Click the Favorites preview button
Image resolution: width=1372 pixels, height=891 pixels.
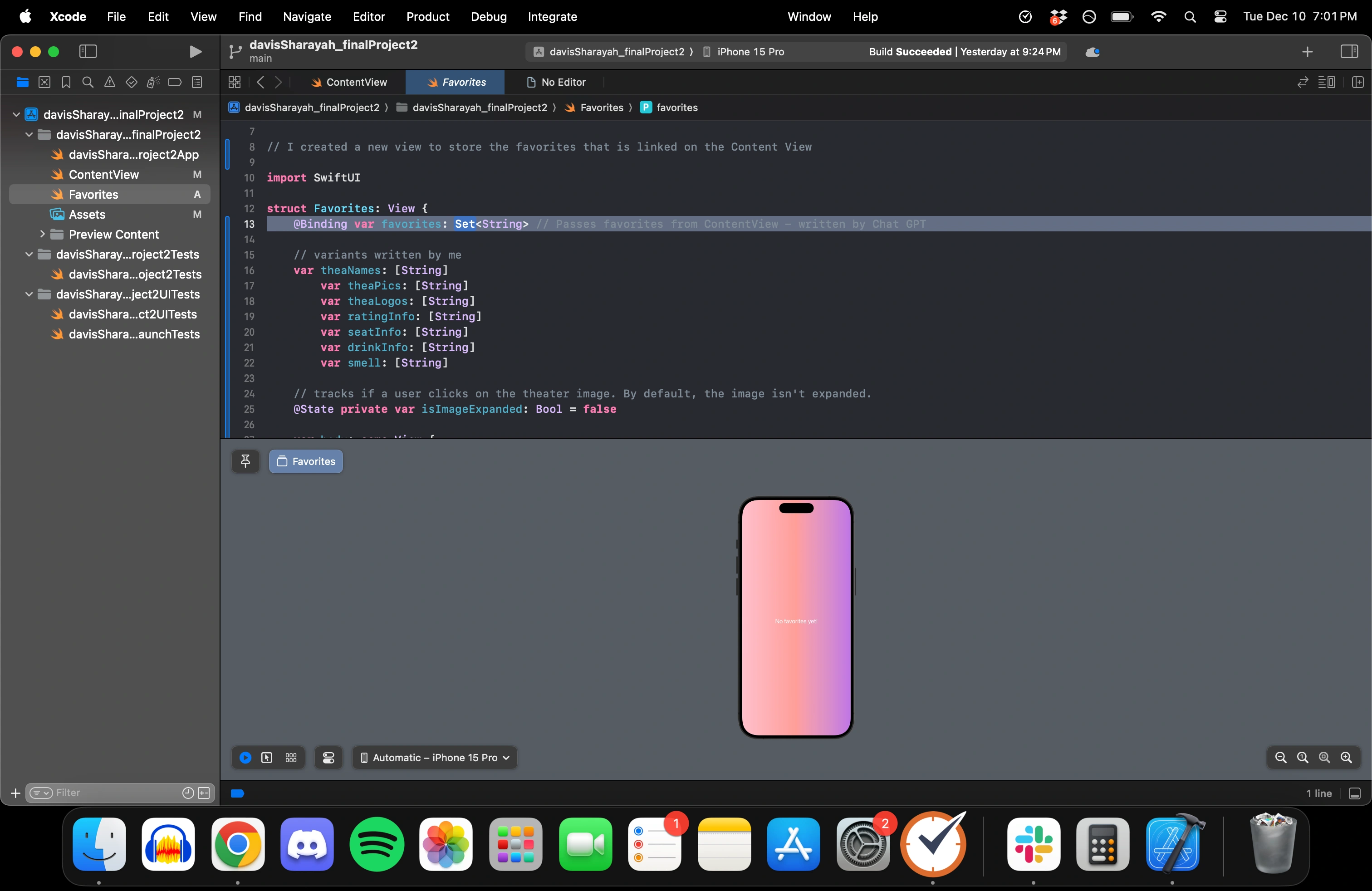click(306, 461)
